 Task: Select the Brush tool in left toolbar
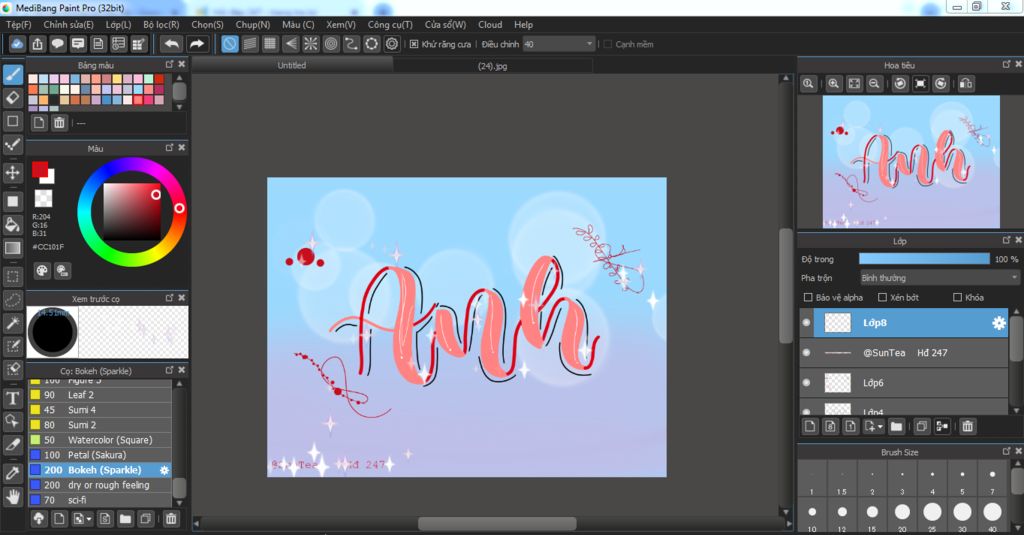[x=13, y=74]
